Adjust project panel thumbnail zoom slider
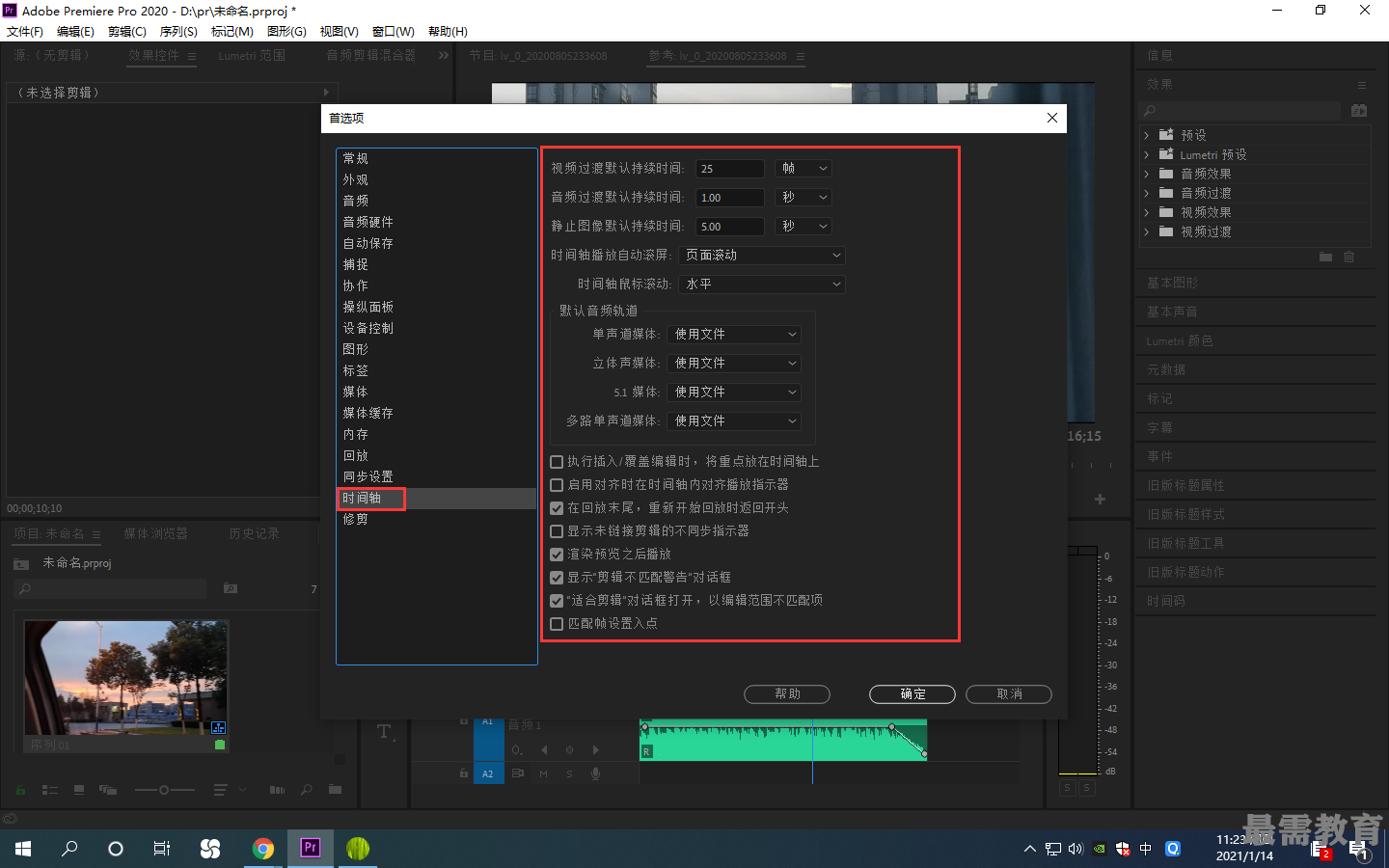 (164, 790)
